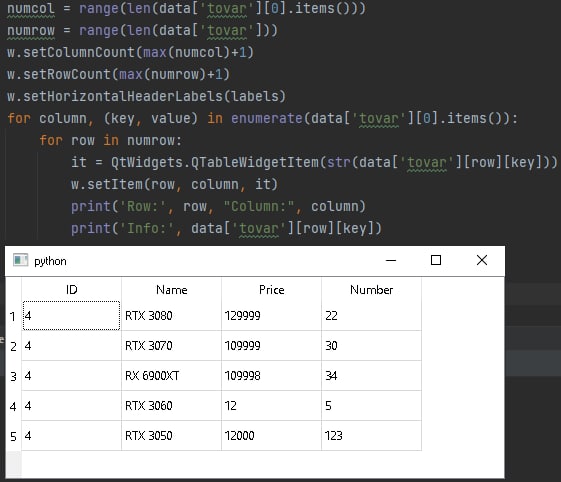The image size is (561, 482).
Task: Click the setRowCount code line
Action: 118,74
